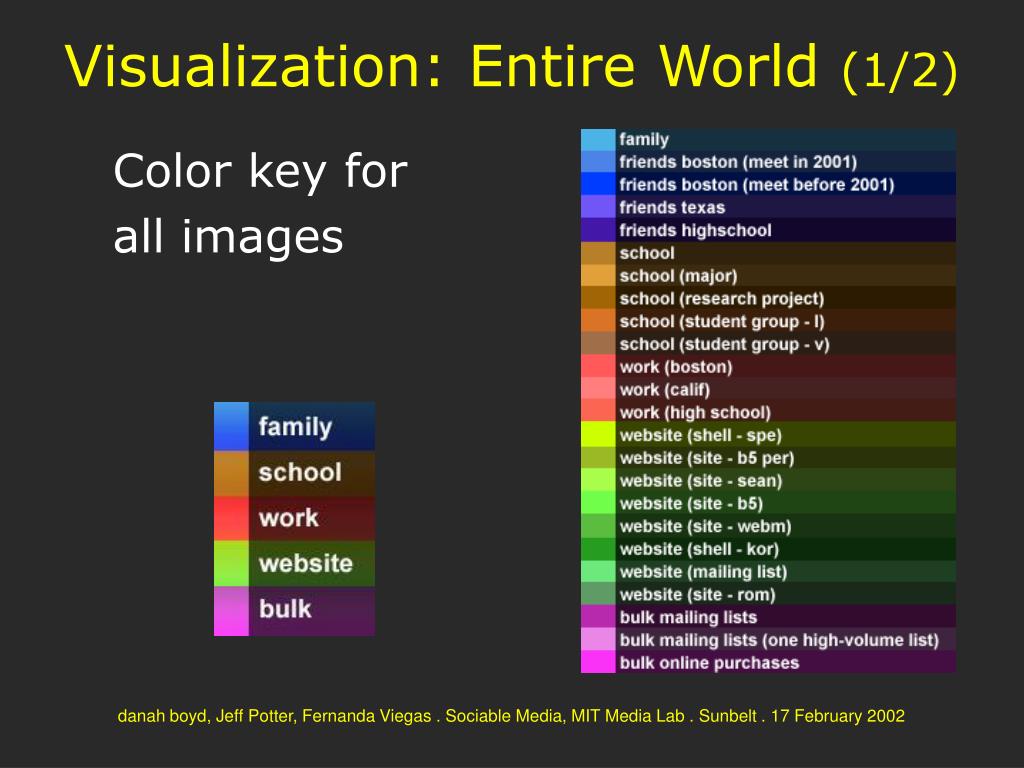Viewport: 1024px width, 768px height.
Task: Click the purple swatch next to friends texas
Action: tap(598, 208)
